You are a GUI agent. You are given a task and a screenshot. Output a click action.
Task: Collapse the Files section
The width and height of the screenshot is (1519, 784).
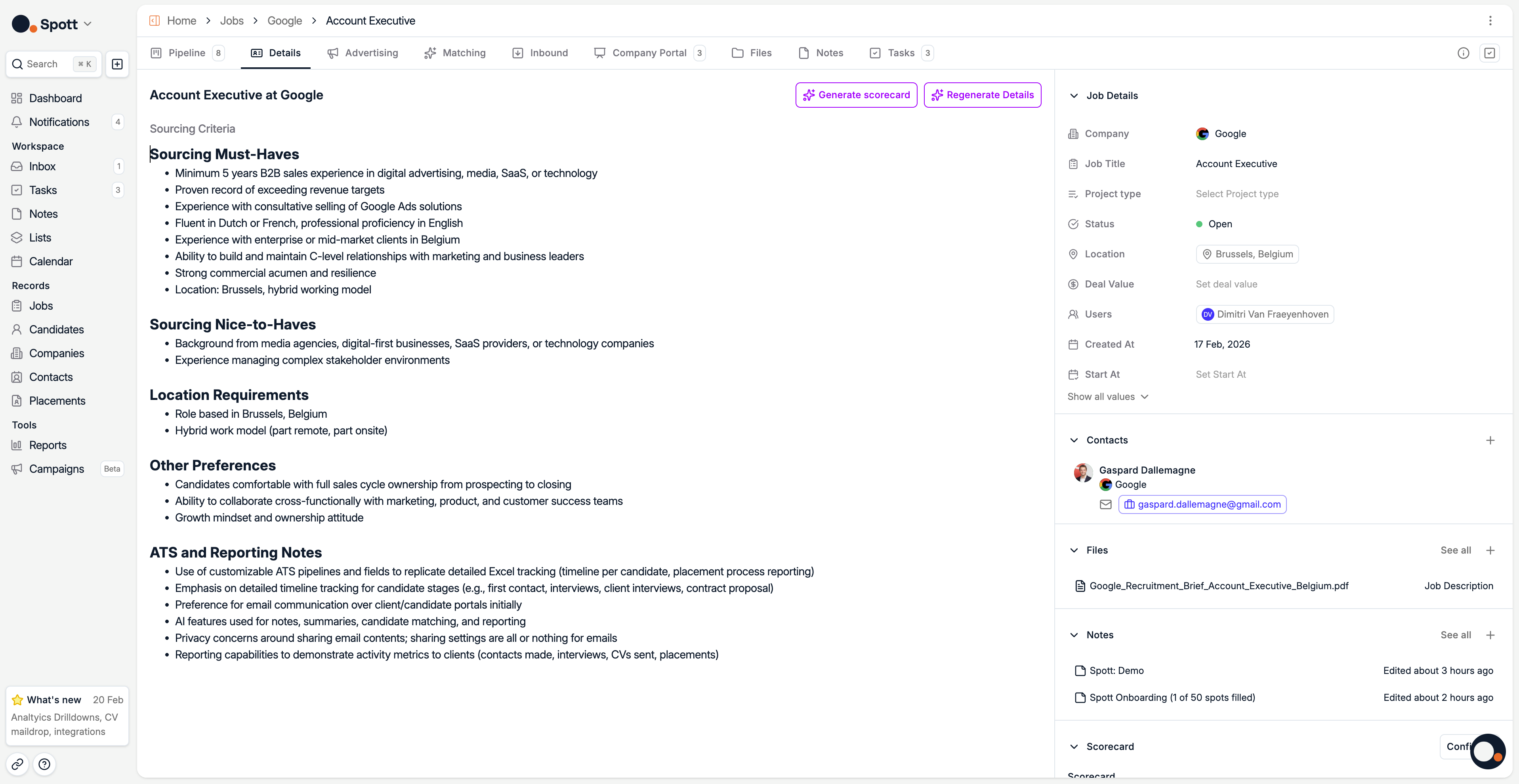pos(1074,550)
